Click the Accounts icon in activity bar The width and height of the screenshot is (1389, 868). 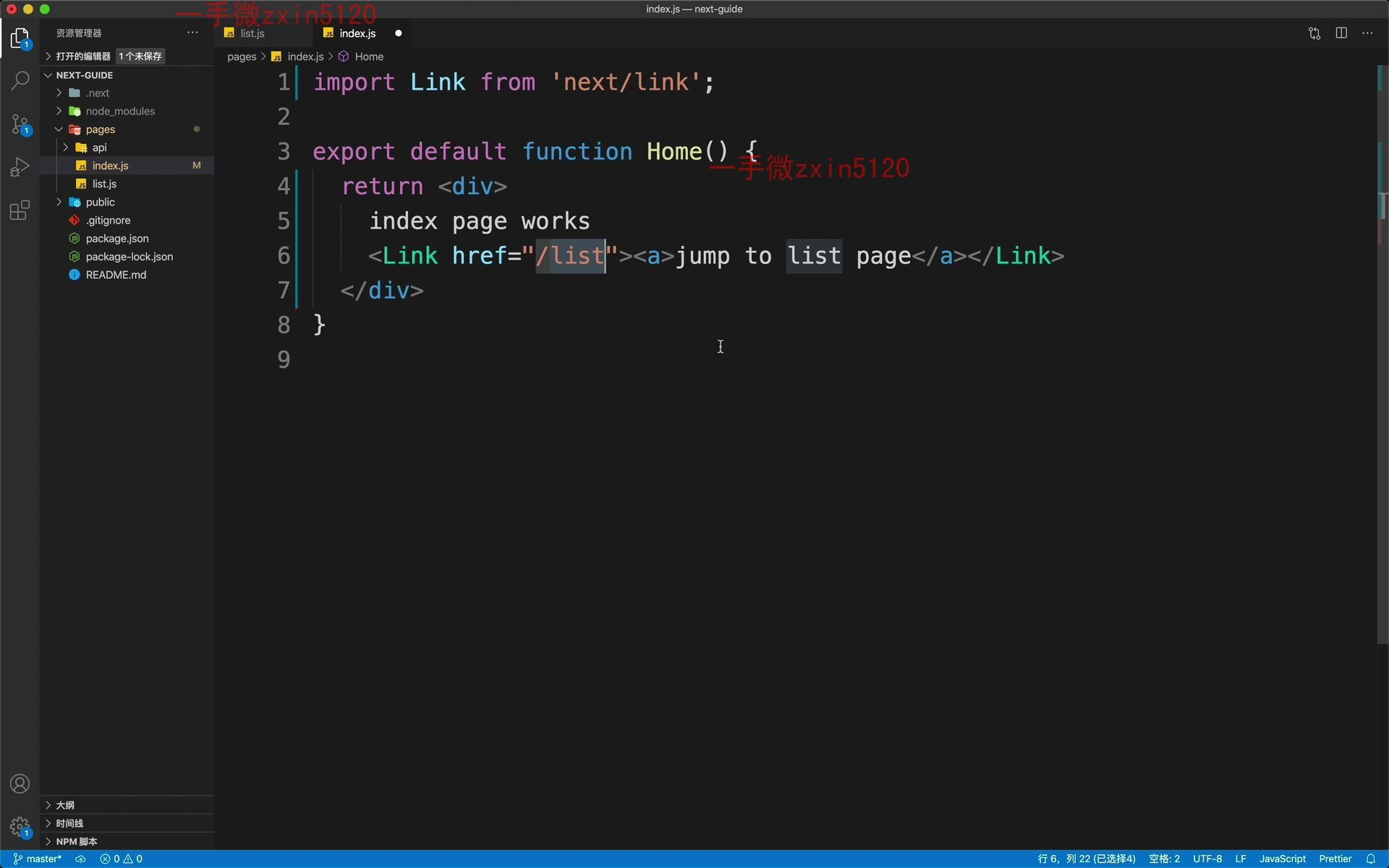click(20, 784)
